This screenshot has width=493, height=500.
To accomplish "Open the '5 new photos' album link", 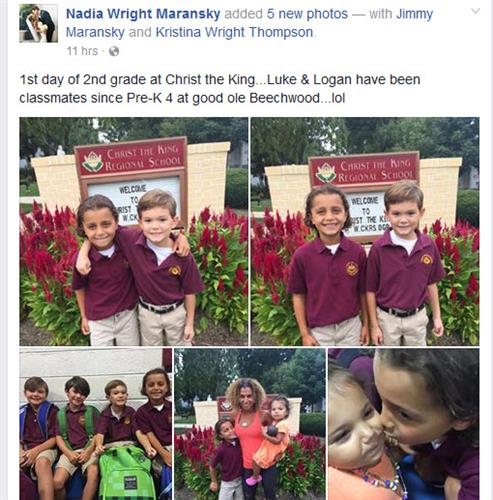I will tap(307, 14).
